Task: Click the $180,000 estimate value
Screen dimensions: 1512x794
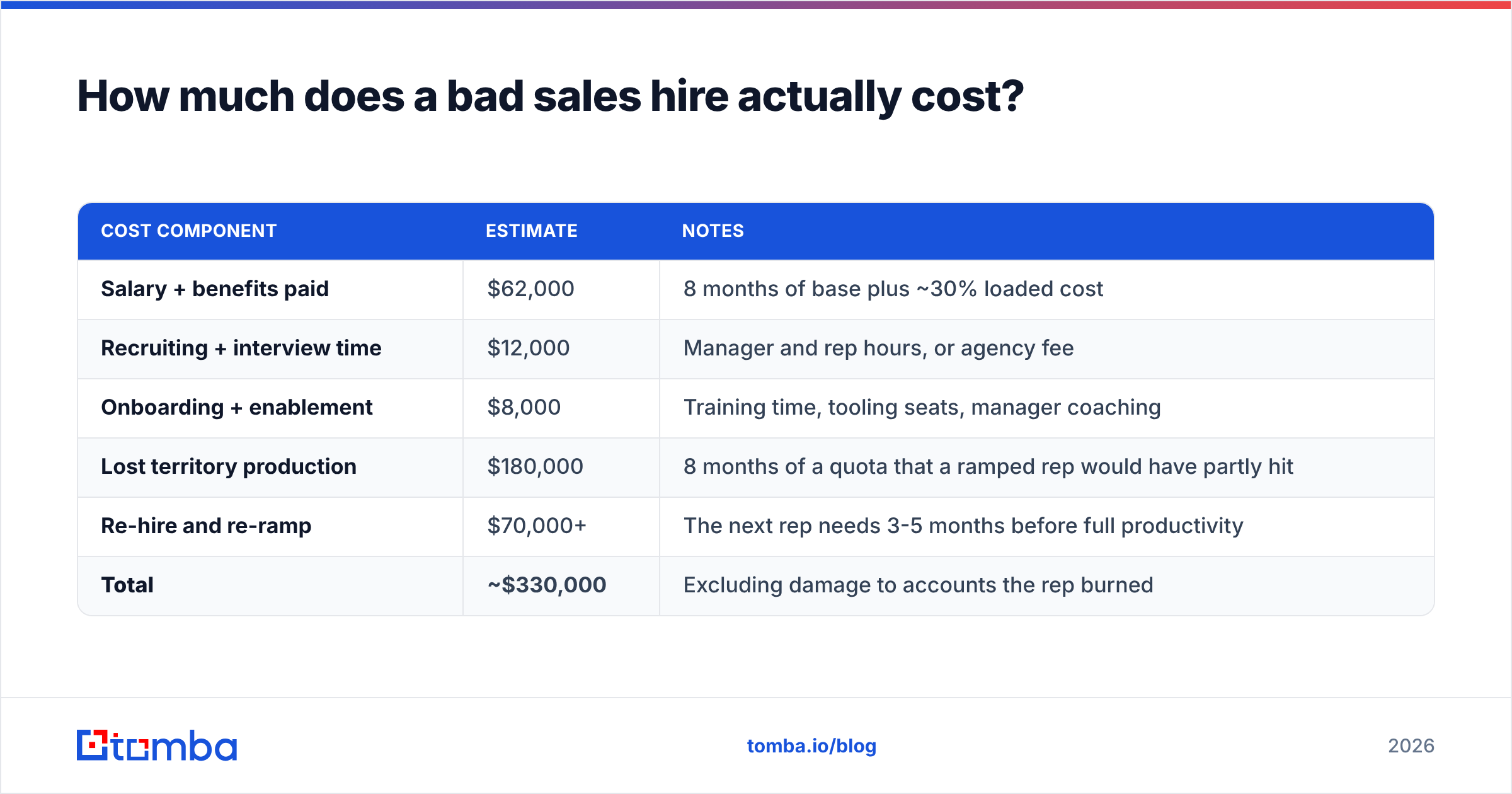Action: [x=535, y=466]
